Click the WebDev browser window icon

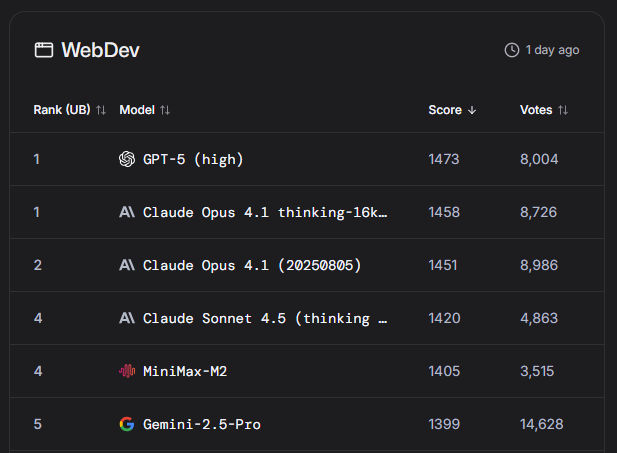click(44, 50)
